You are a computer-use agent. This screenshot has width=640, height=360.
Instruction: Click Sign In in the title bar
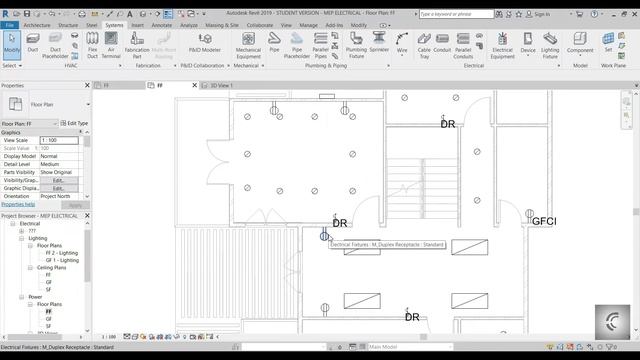tap(542, 14)
